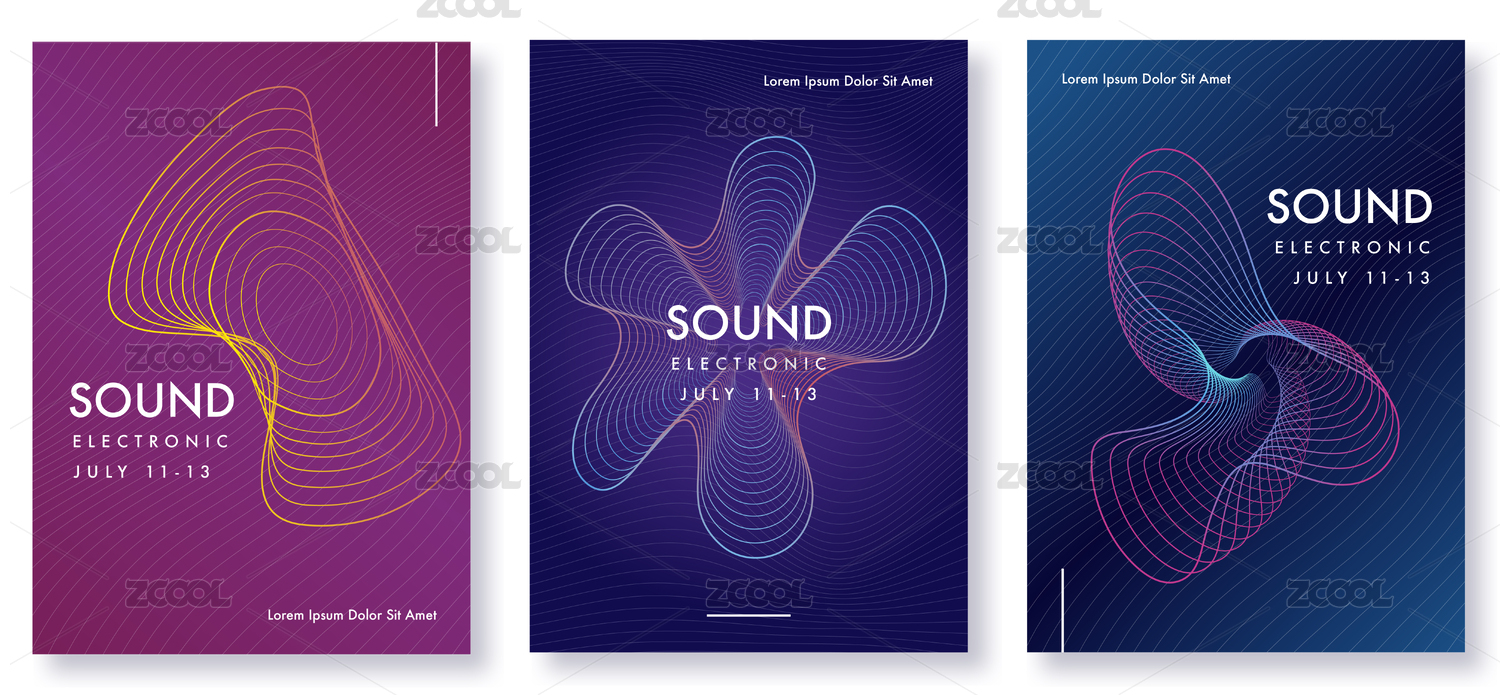Click JULY 11-13 date on blue poster
Viewport: 1500px width, 695px height.
[1362, 278]
